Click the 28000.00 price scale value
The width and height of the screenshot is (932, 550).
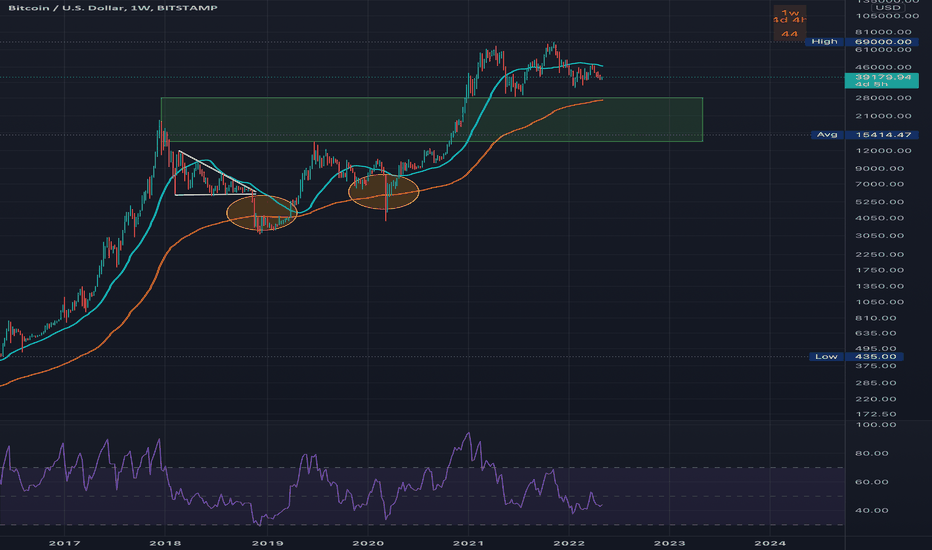(x=883, y=98)
